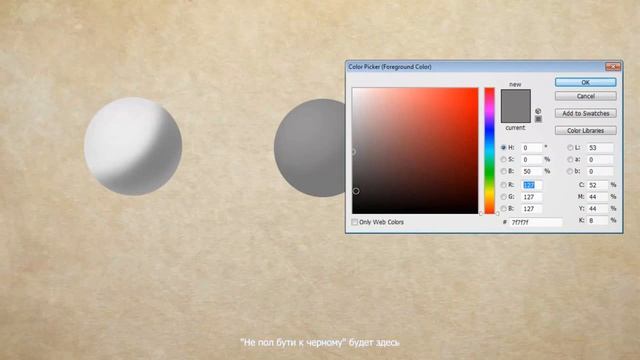640x360 pixels.
Task: Click the M magenta field showing 44
Action: click(x=598, y=197)
